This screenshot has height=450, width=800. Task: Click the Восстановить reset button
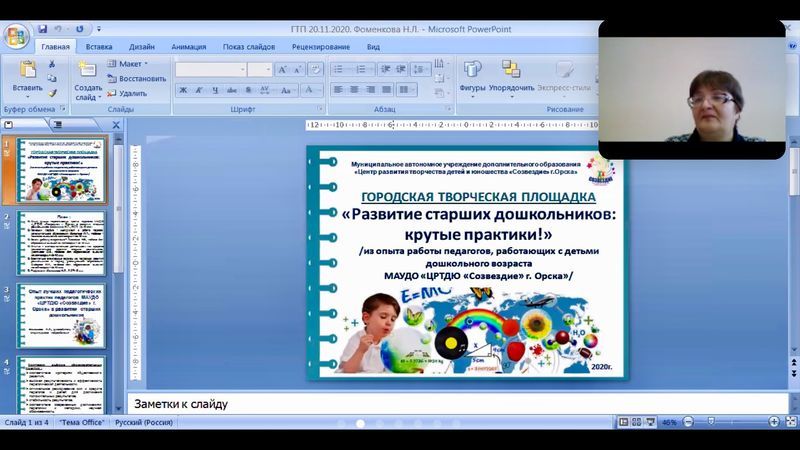click(x=137, y=79)
